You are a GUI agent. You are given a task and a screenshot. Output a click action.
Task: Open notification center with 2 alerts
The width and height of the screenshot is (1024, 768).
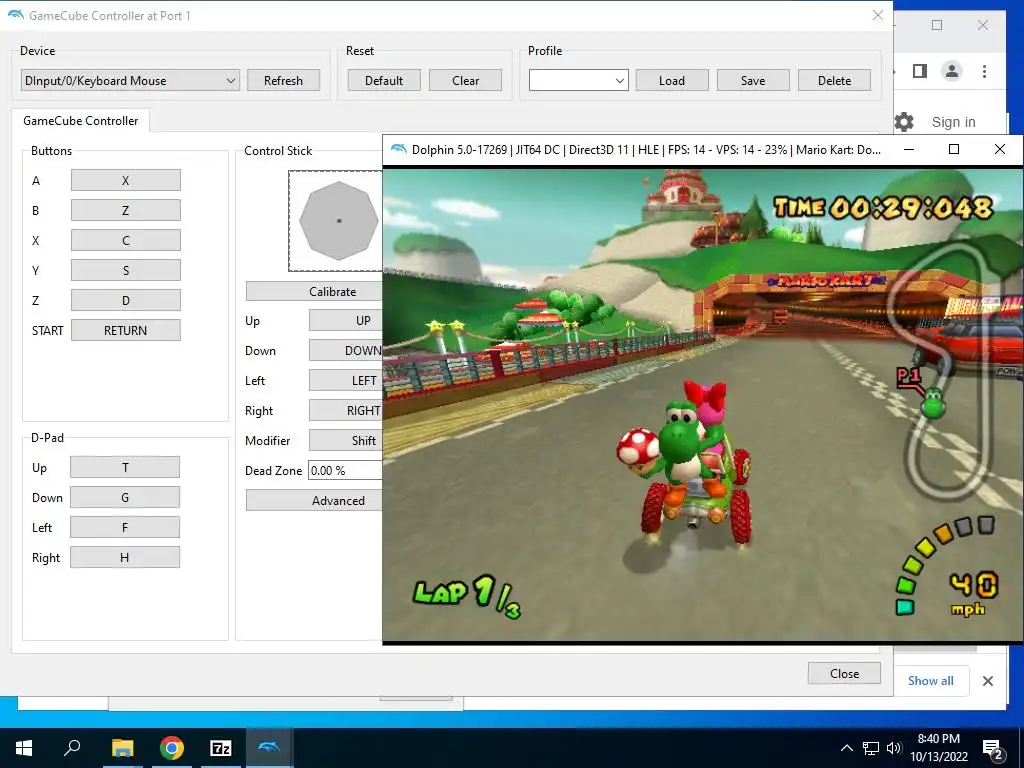click(x=993, y=749)
